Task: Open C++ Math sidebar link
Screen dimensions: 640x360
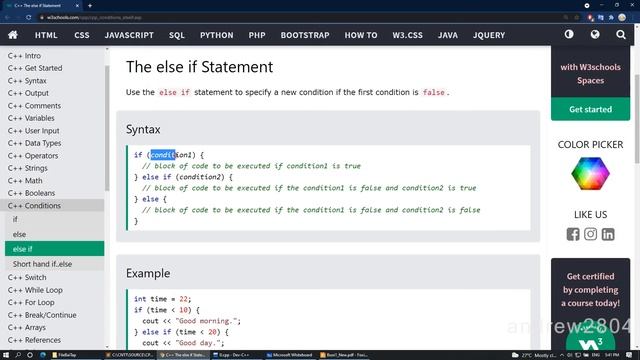Action: [25, 180]
